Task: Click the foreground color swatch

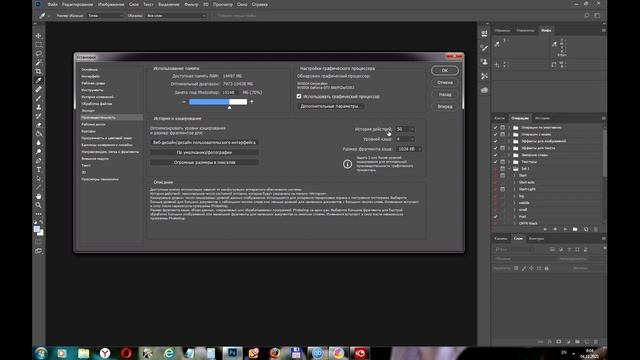Action: tap(37, 229)
